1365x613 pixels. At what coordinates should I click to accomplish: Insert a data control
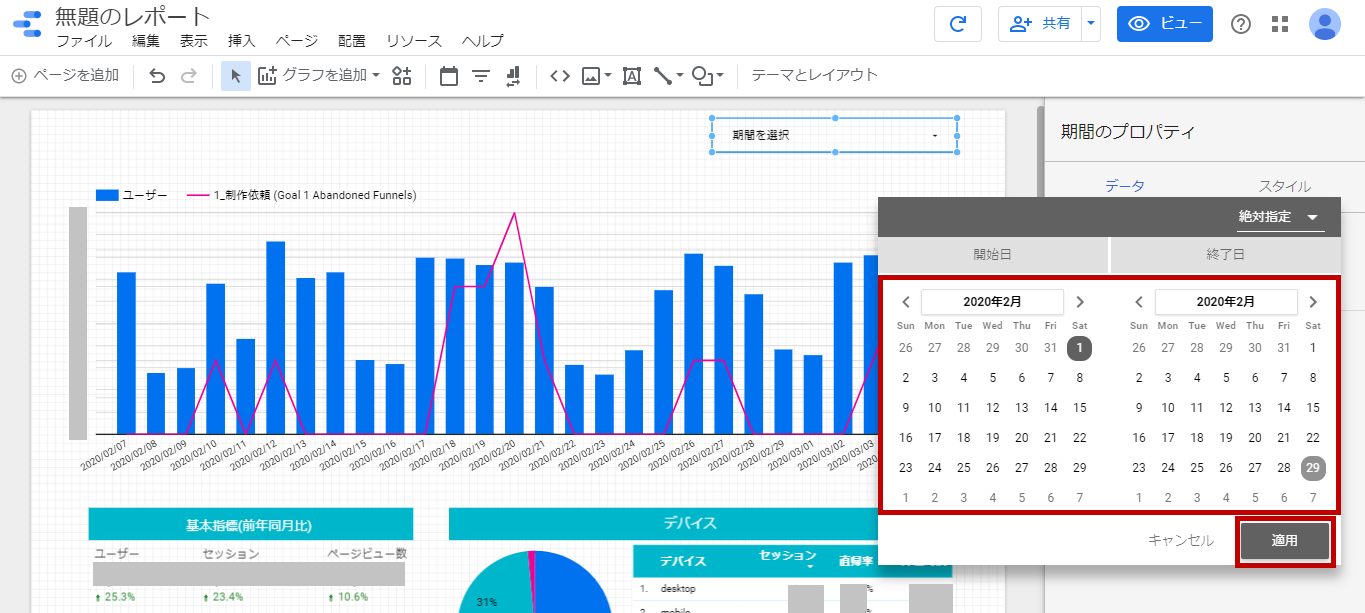coord(513,75)
